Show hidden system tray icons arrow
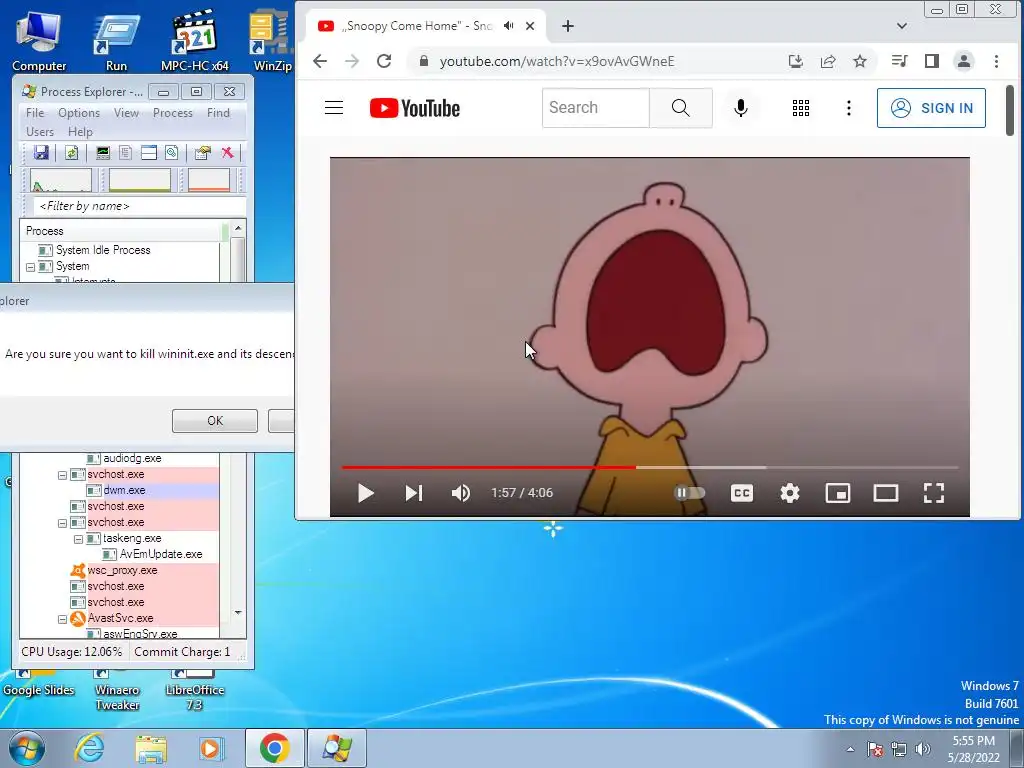The height and width of the screenshot is (768, 1024). tap(850, 749)
